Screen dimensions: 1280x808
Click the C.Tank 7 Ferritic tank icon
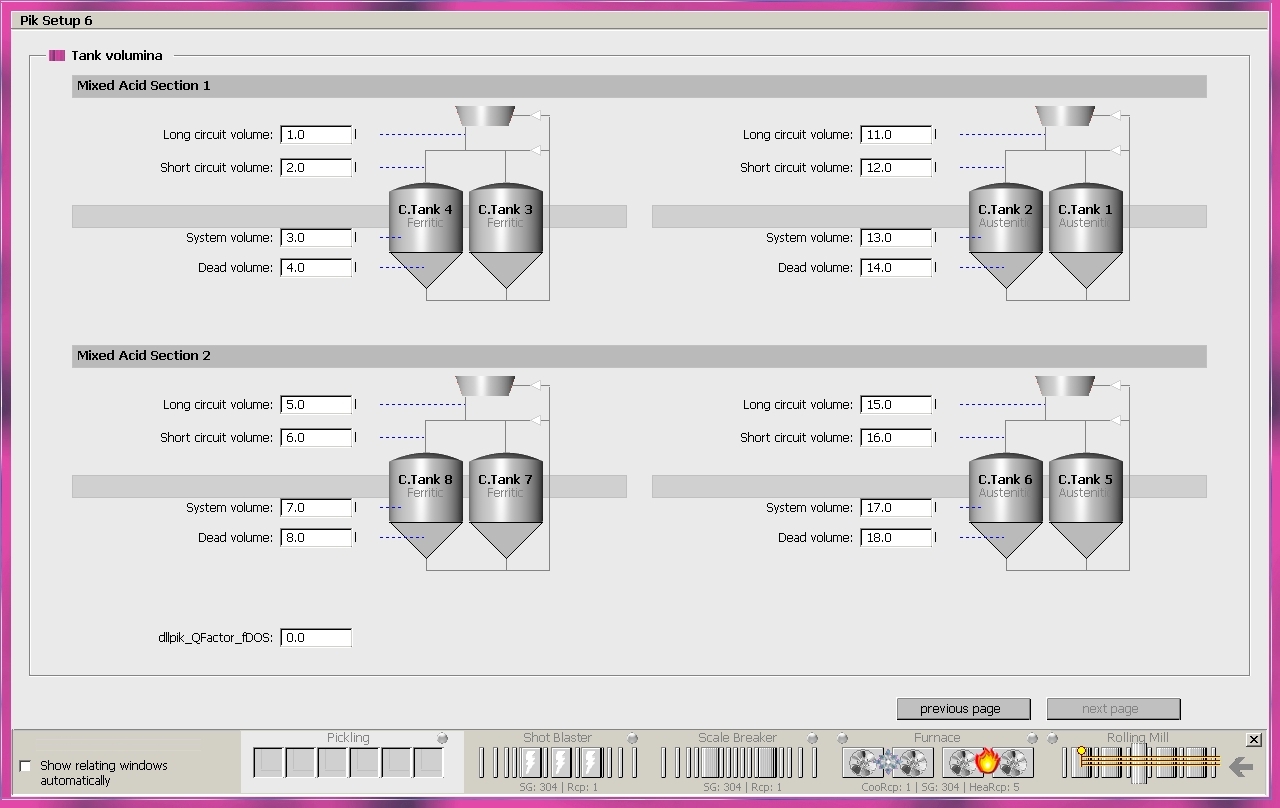coord(505,505)
